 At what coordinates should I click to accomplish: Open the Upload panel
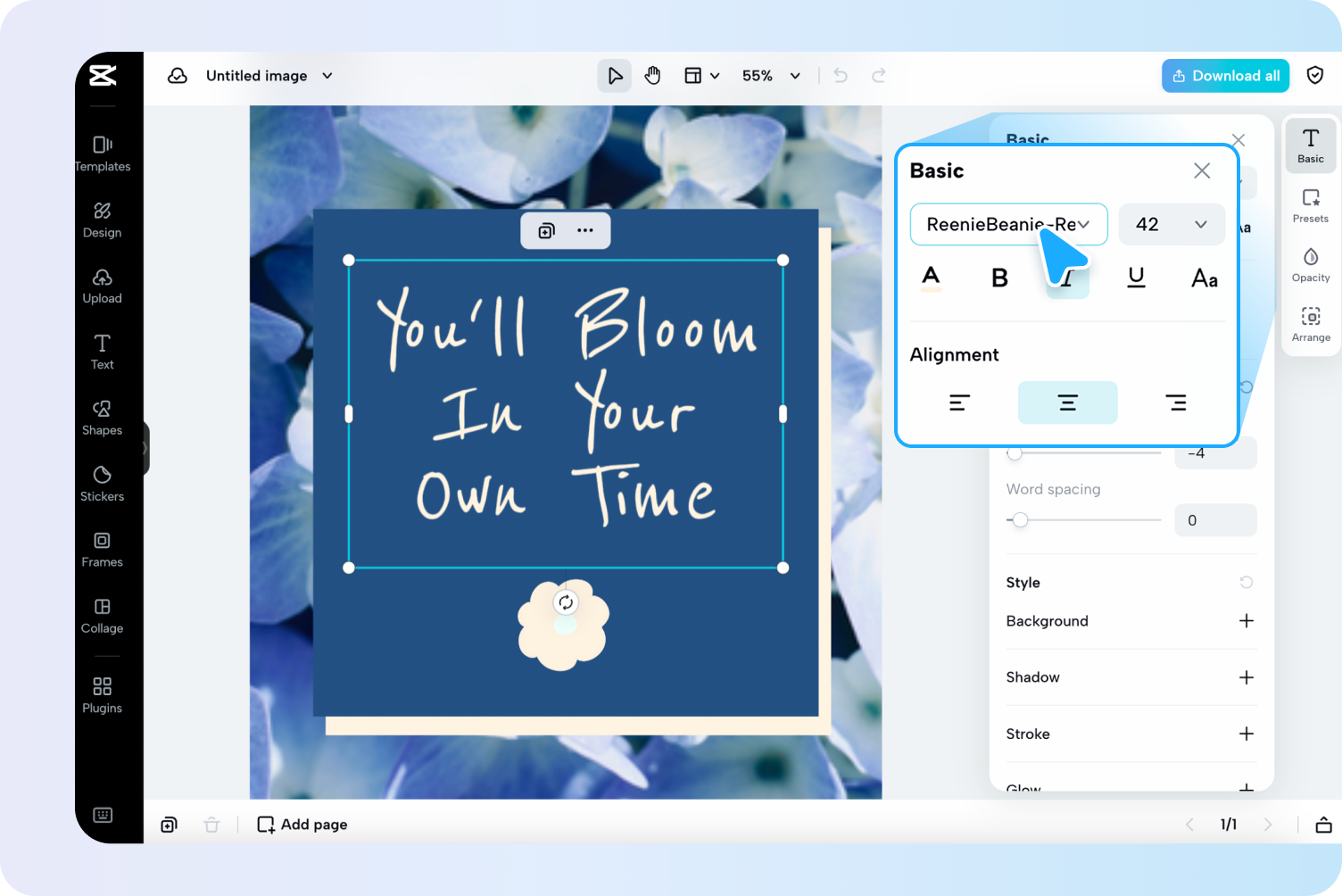coord(102,285)
